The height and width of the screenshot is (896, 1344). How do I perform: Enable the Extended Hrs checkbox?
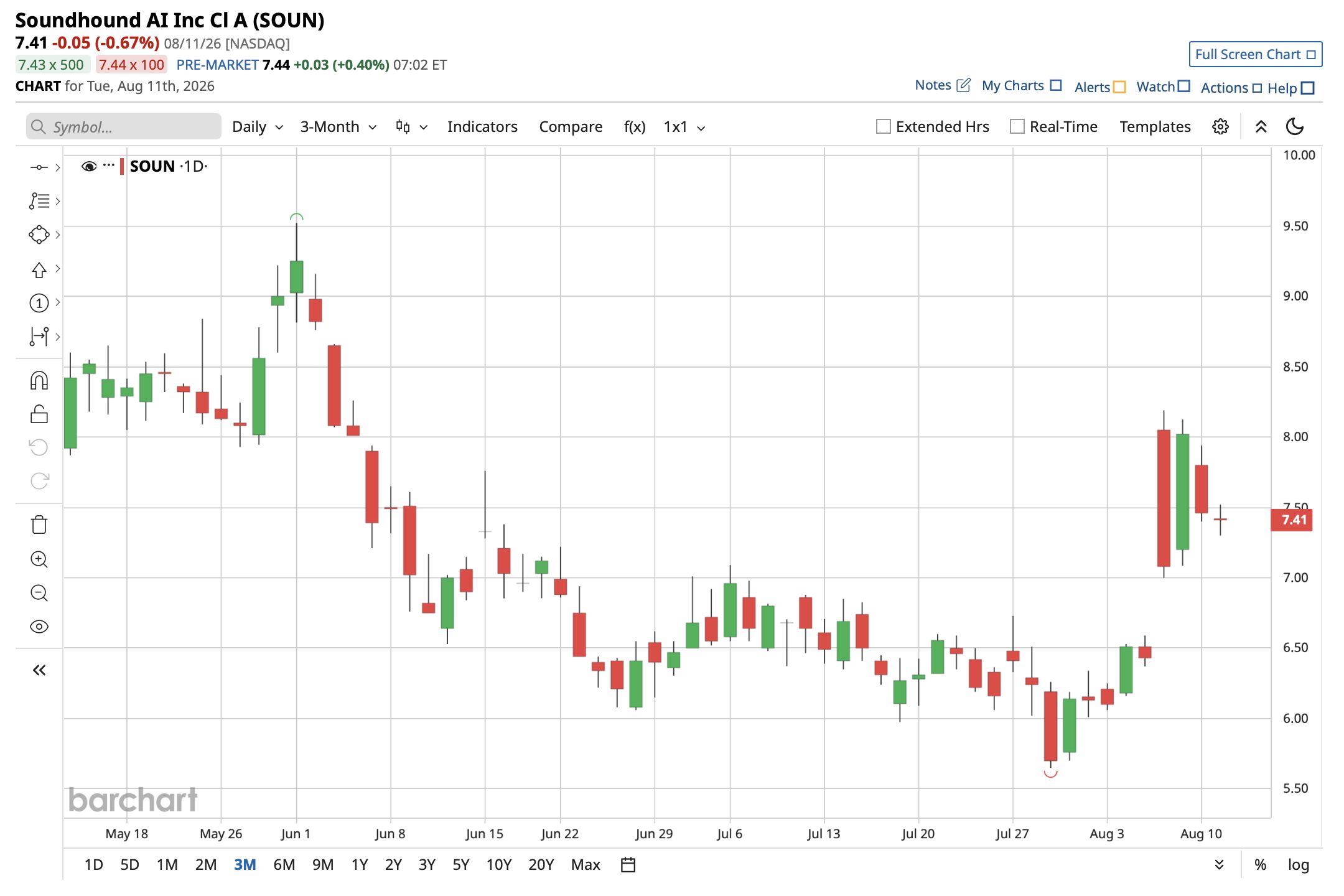(x=883, y=127)
